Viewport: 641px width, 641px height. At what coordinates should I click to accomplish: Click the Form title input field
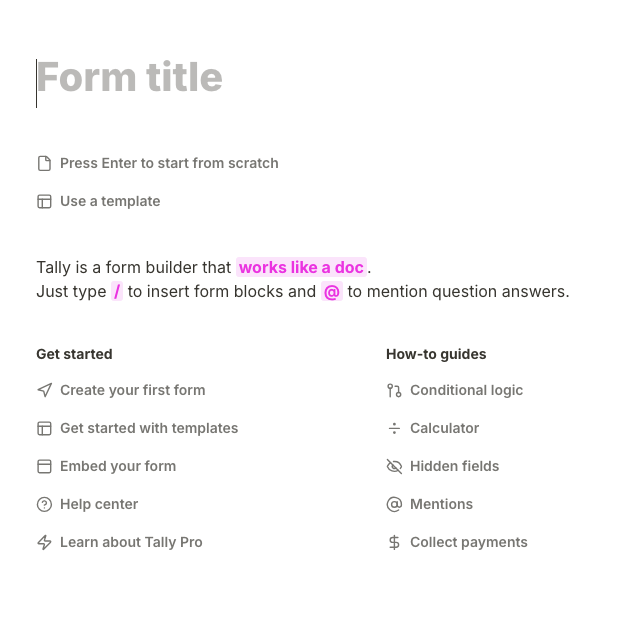coord(130,78)
